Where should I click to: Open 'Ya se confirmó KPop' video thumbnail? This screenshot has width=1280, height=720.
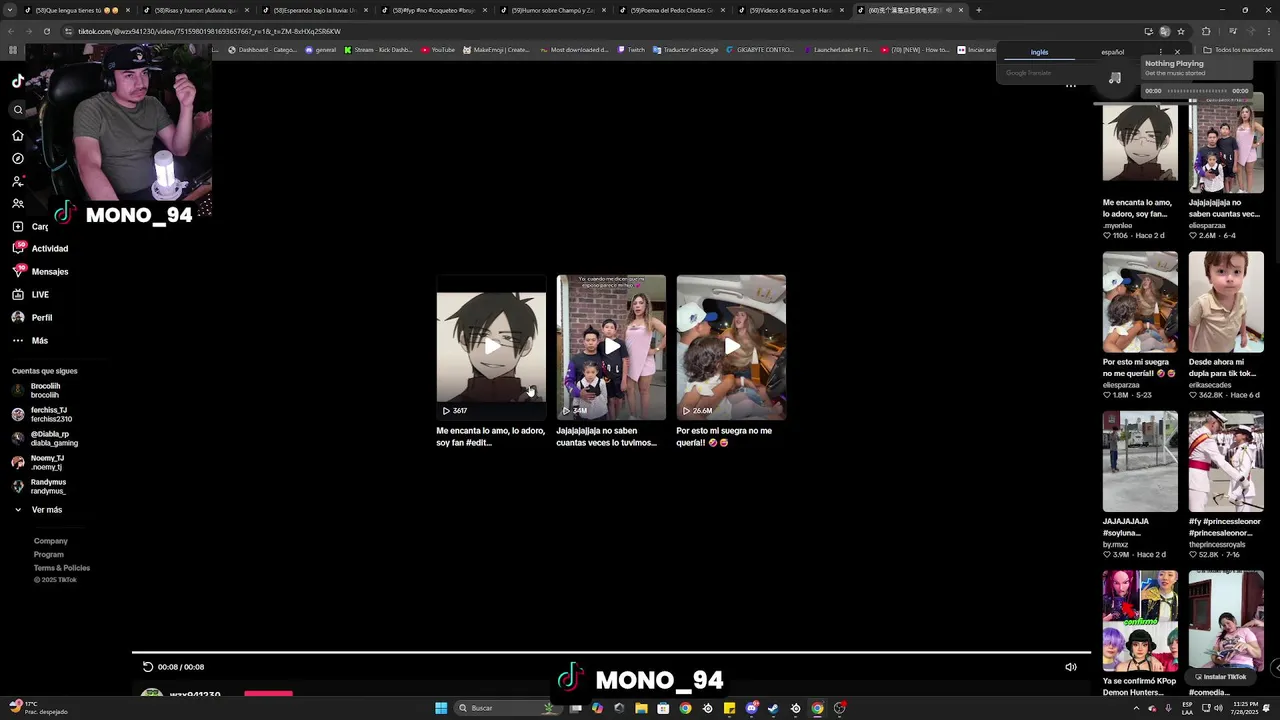click(1140, 621)
